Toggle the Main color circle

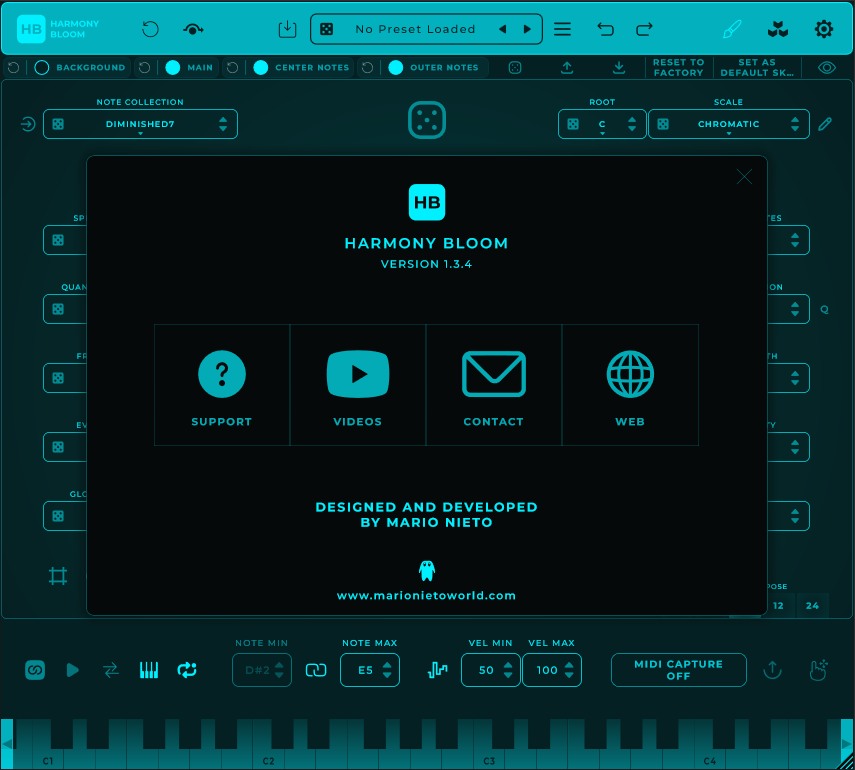point(173,68)
